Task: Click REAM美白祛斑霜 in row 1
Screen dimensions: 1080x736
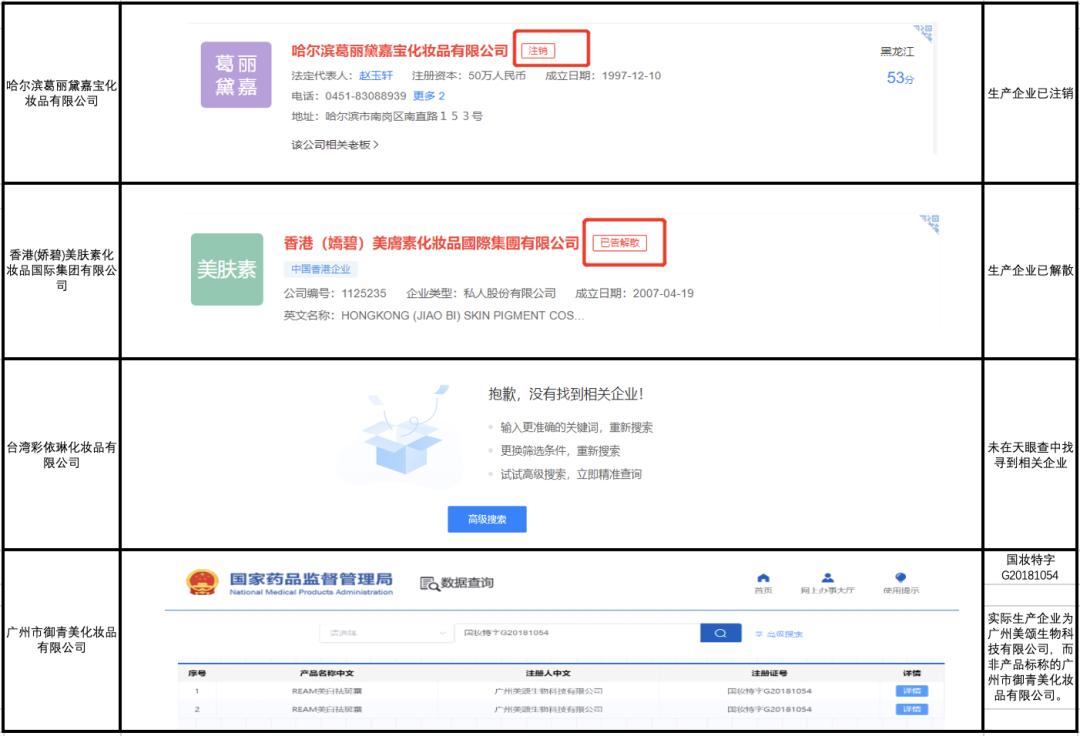Action: 327,691
